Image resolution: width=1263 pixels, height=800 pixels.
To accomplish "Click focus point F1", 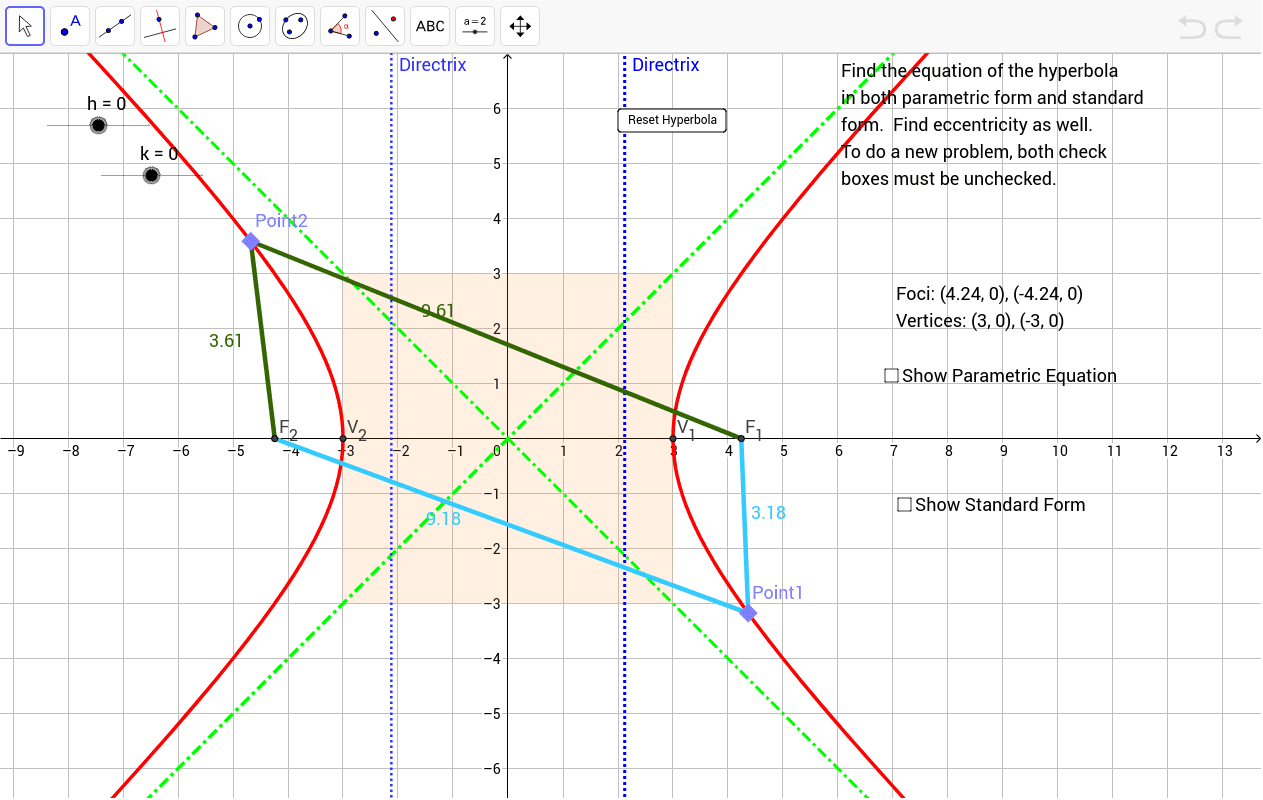I will point(741,438).
